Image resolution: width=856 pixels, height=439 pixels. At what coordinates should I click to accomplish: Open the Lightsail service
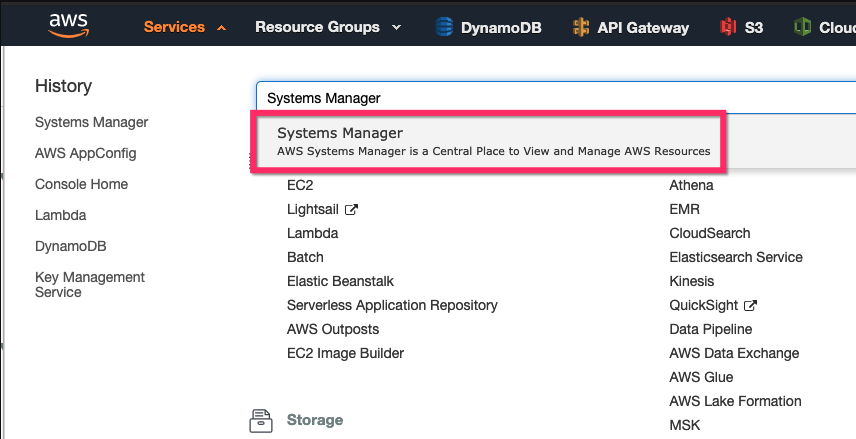click(x=313, y=209)
